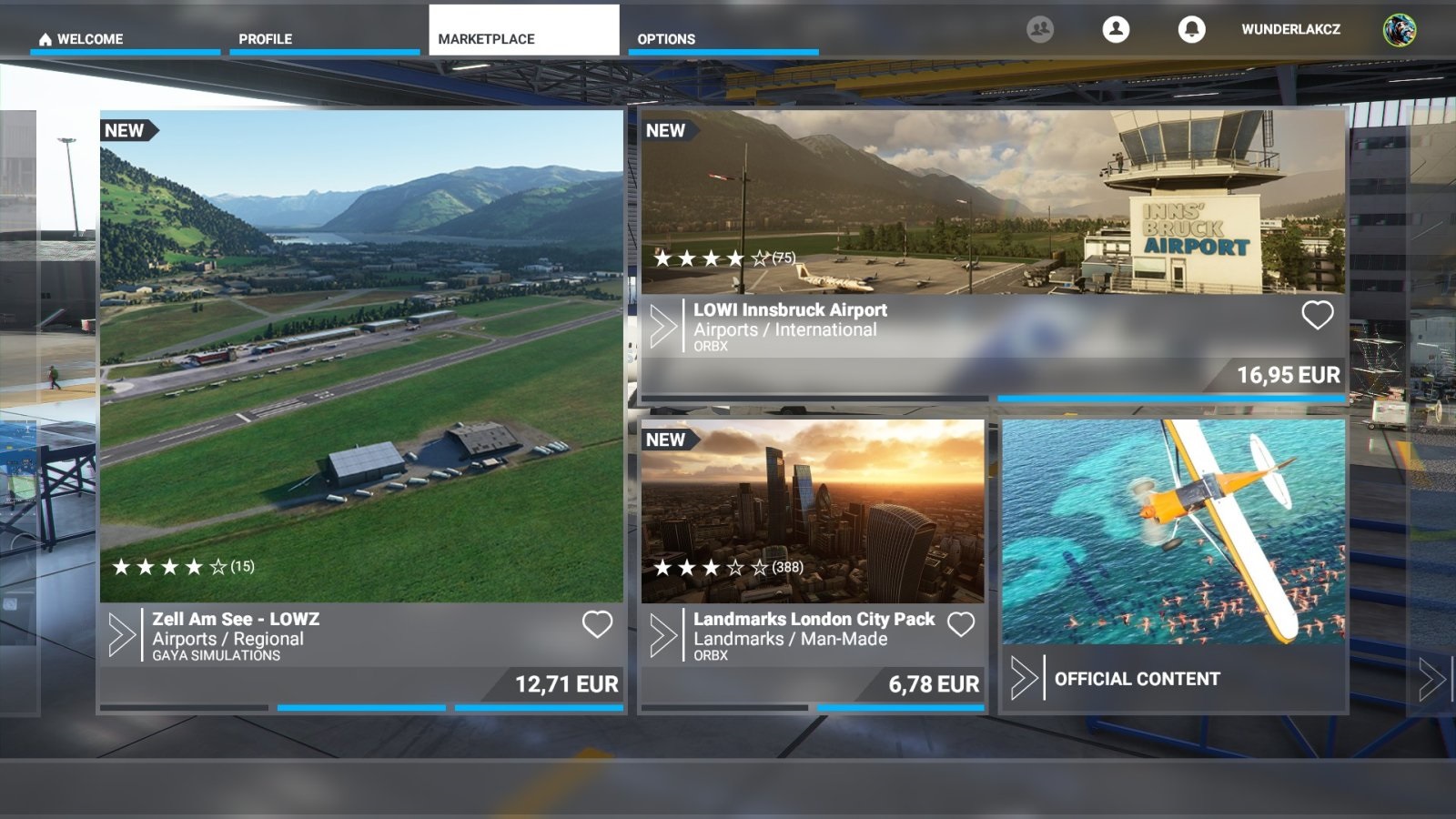Select the blue indicator under Innsbruck card
This screenshot has height=819, width=1456.
(x=1171, y=399)
